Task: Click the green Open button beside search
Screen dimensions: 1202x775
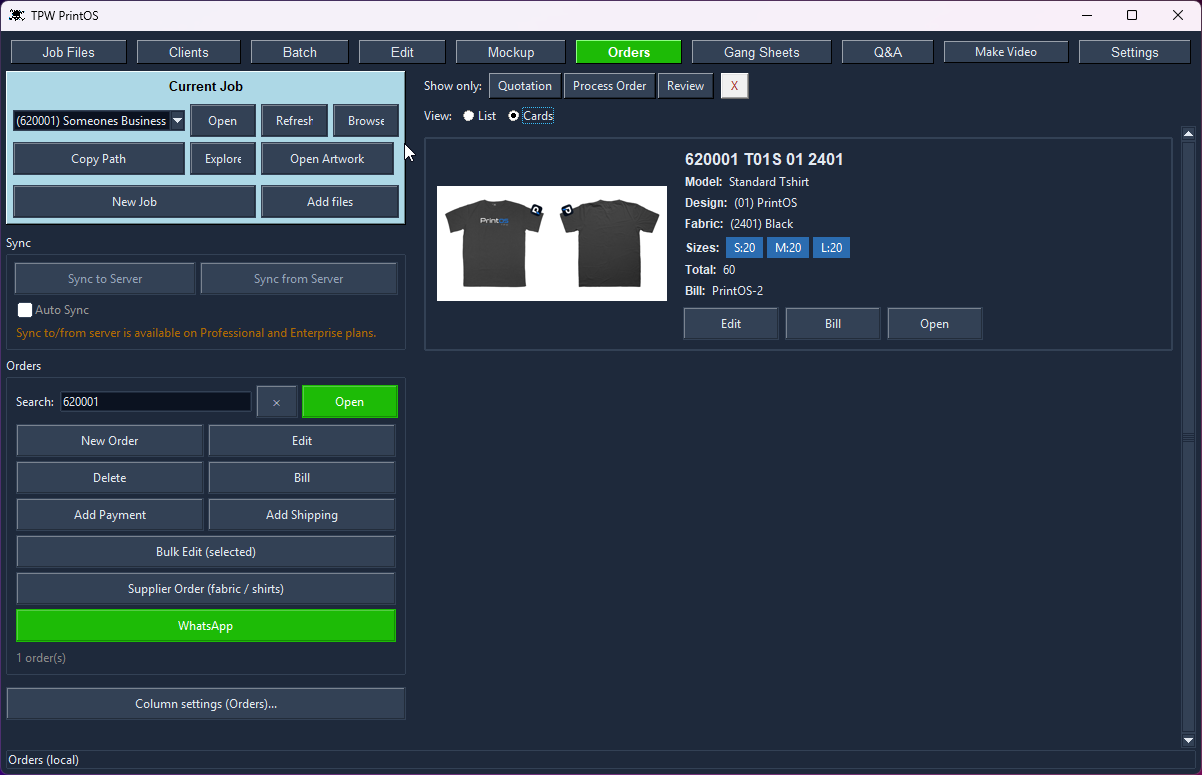Action: (350, 402)
